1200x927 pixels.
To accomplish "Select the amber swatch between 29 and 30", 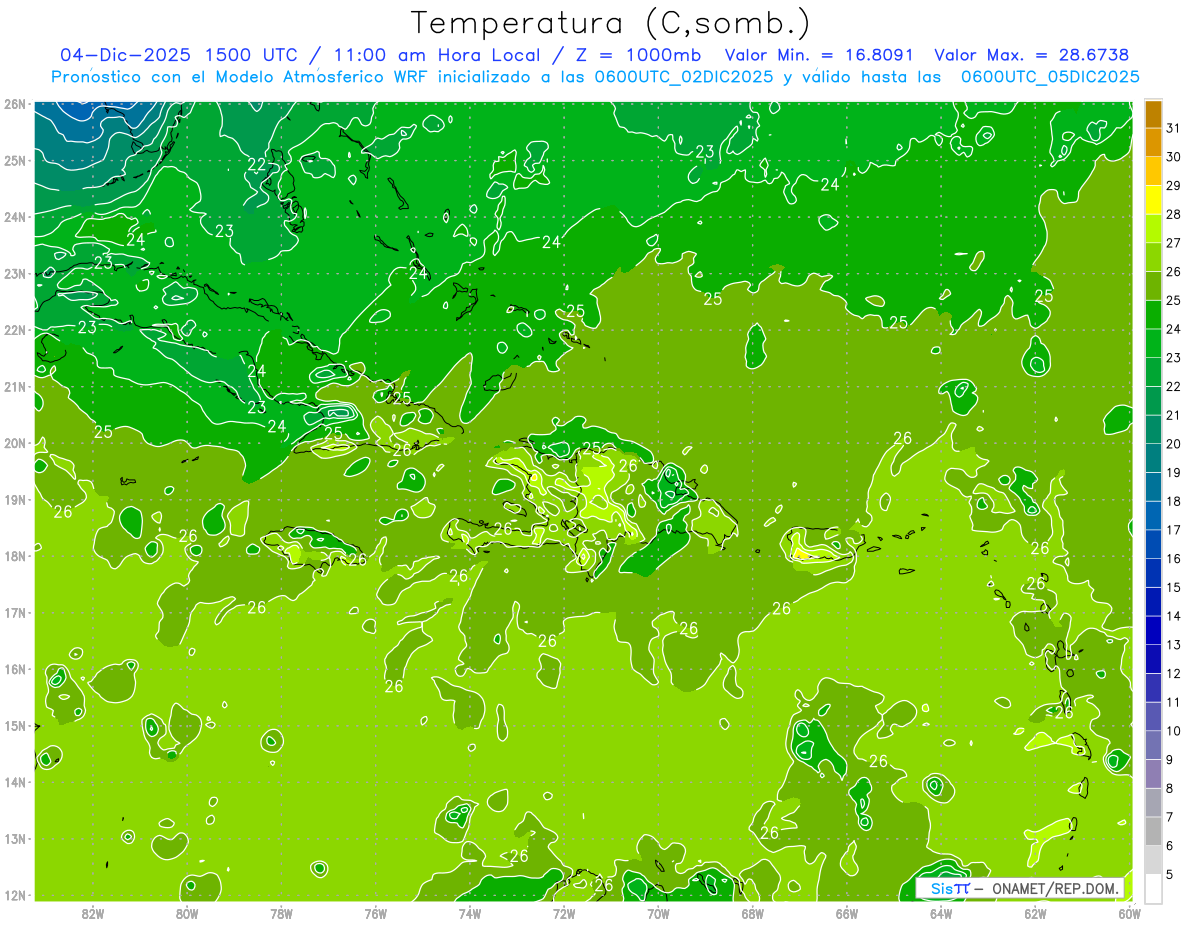I will click(1153, 171).
